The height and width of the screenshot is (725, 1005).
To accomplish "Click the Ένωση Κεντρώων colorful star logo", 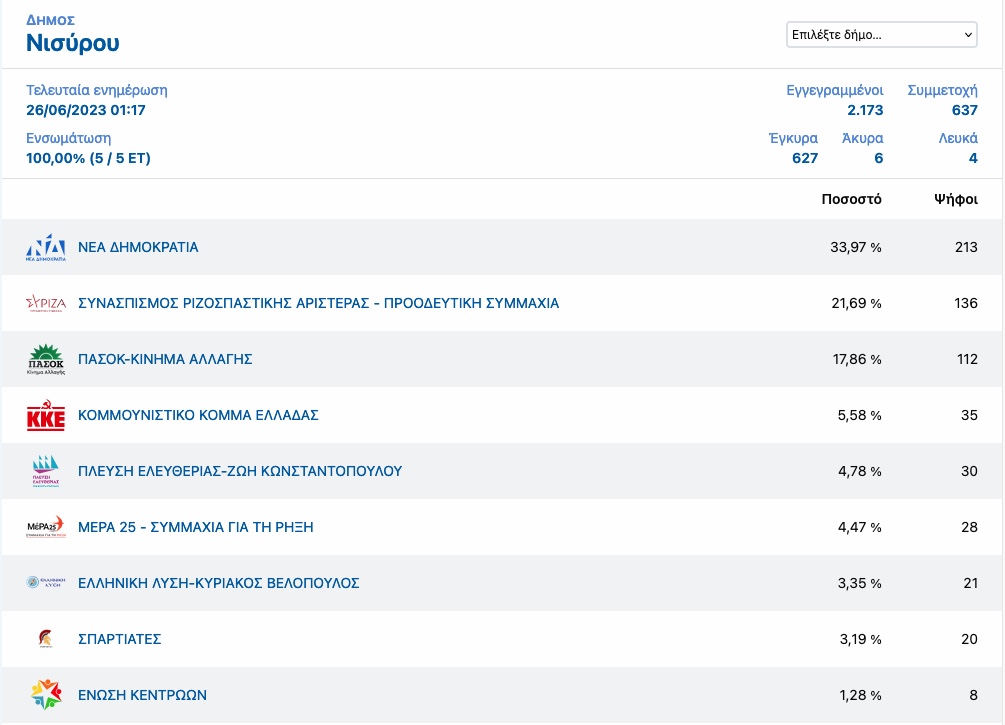I will 46,694.
